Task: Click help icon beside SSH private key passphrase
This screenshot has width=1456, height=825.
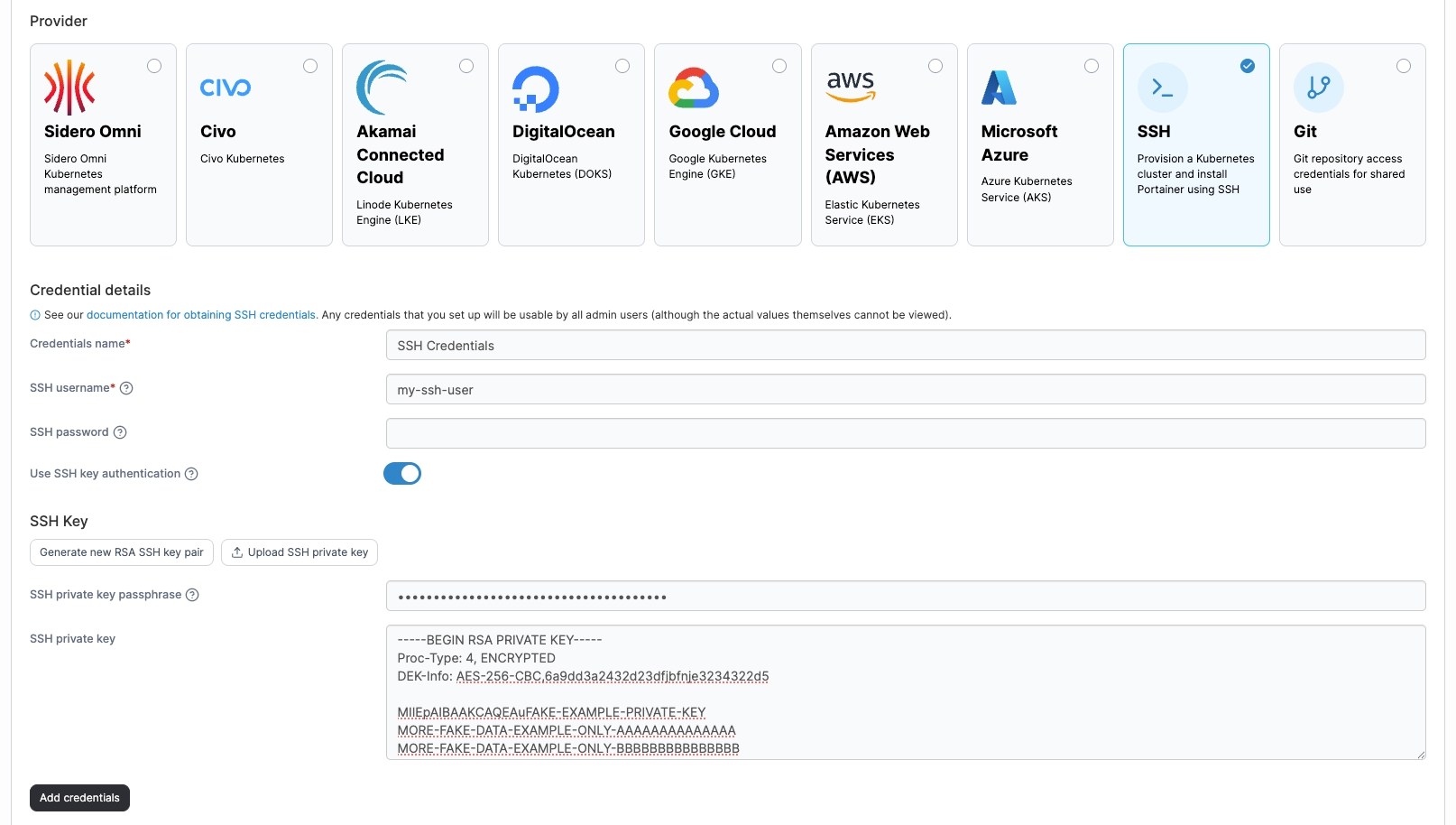Action: coord(192,595)
